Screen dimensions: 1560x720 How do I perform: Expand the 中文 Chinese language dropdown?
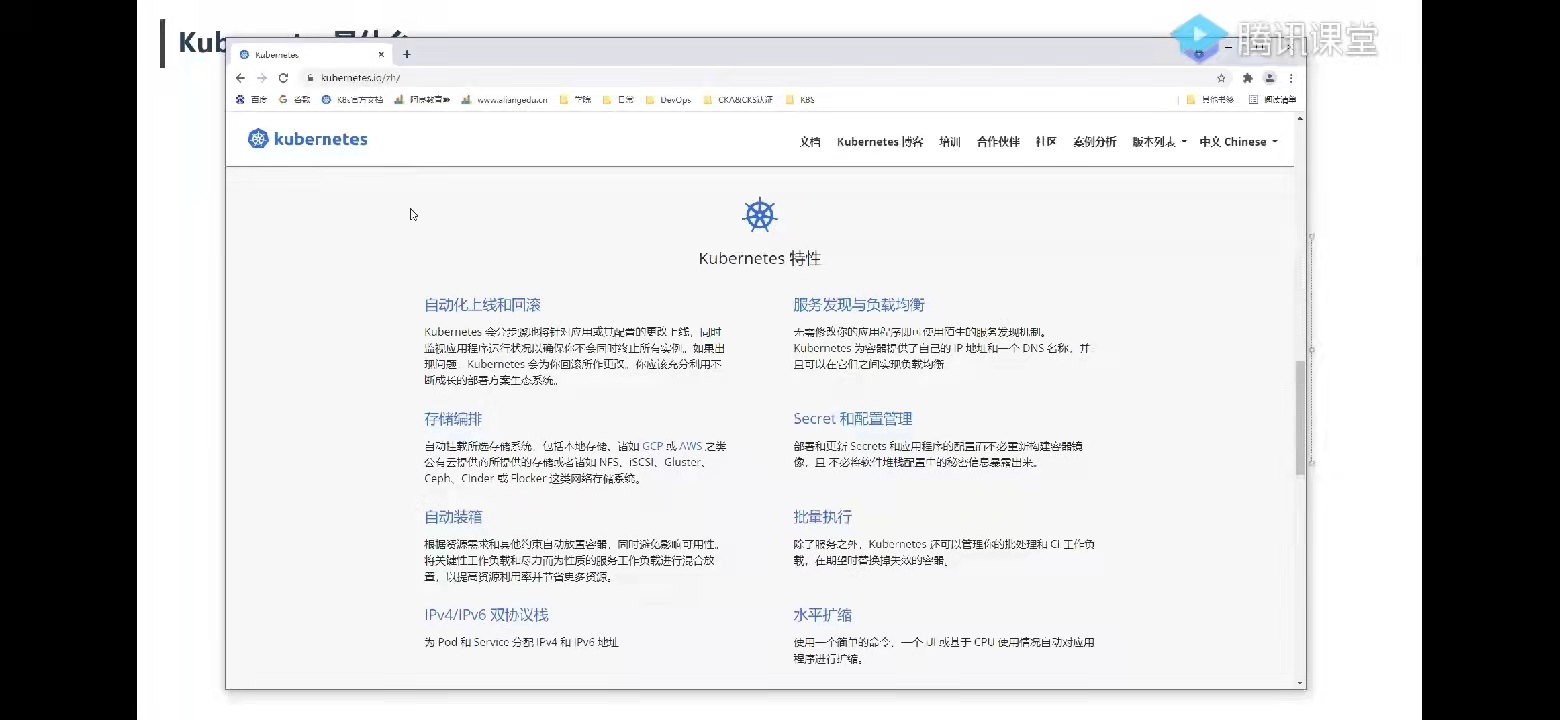pos(1238,142)
